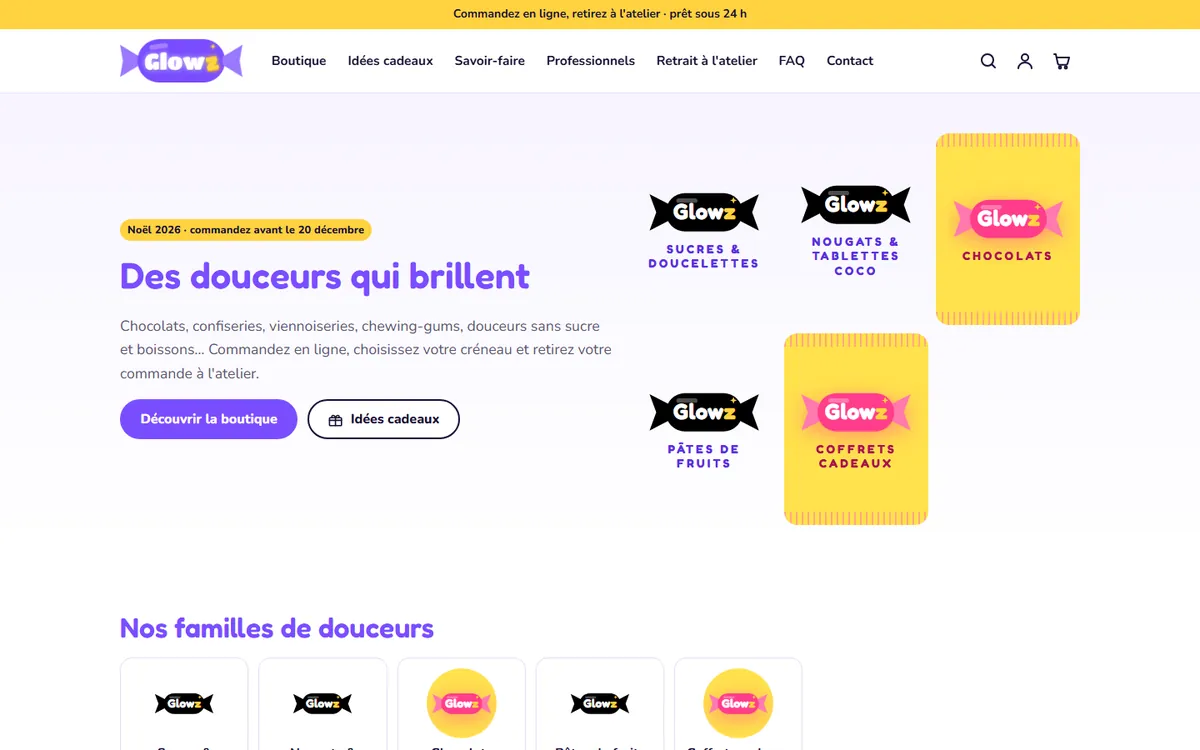
Task: Open the search icon in header
Action: [988, 61]
